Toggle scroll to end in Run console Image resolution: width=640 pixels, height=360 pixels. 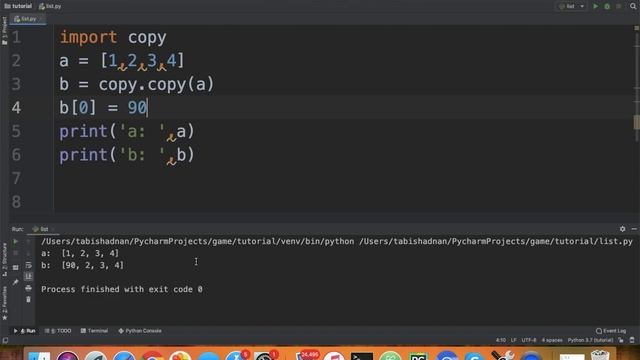click(28, 277)
